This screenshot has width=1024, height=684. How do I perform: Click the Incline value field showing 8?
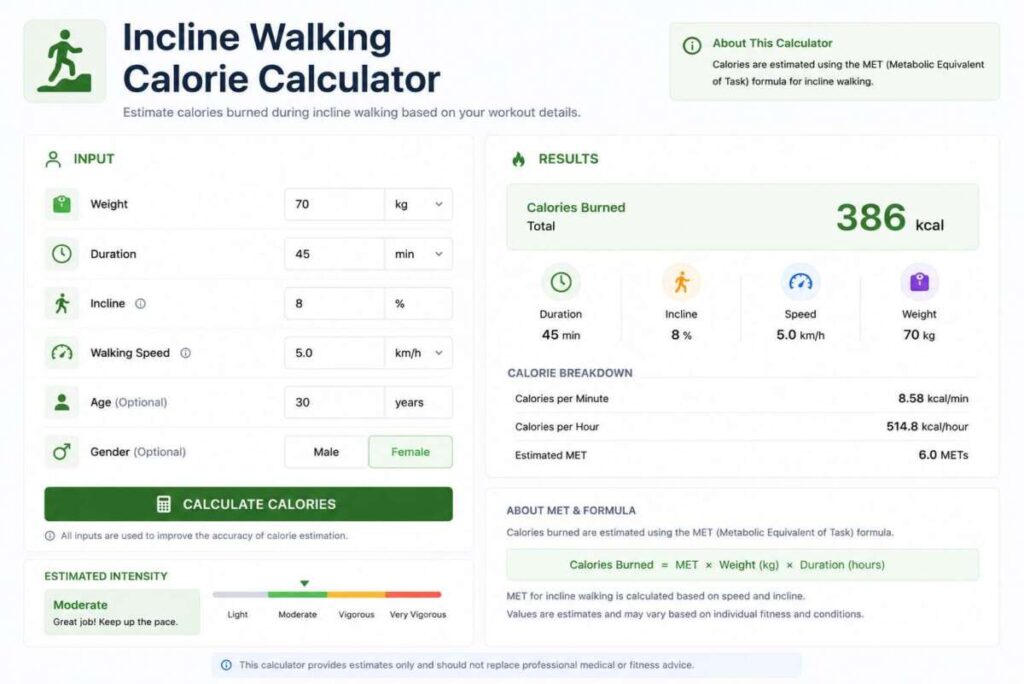pyautogui.click(x=334, y=303)
